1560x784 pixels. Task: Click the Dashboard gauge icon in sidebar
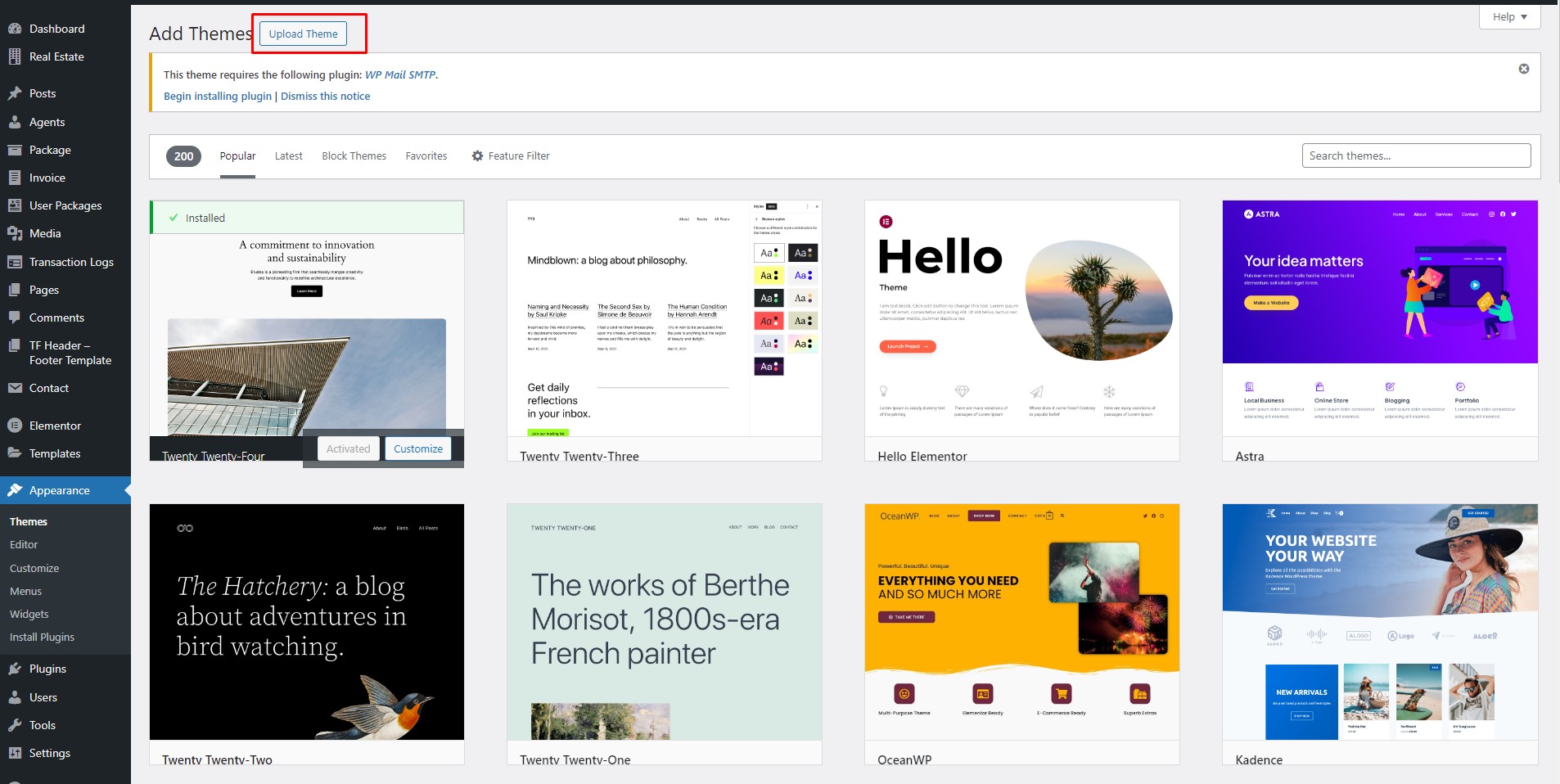pyautogui.click(x=15, y=29)
